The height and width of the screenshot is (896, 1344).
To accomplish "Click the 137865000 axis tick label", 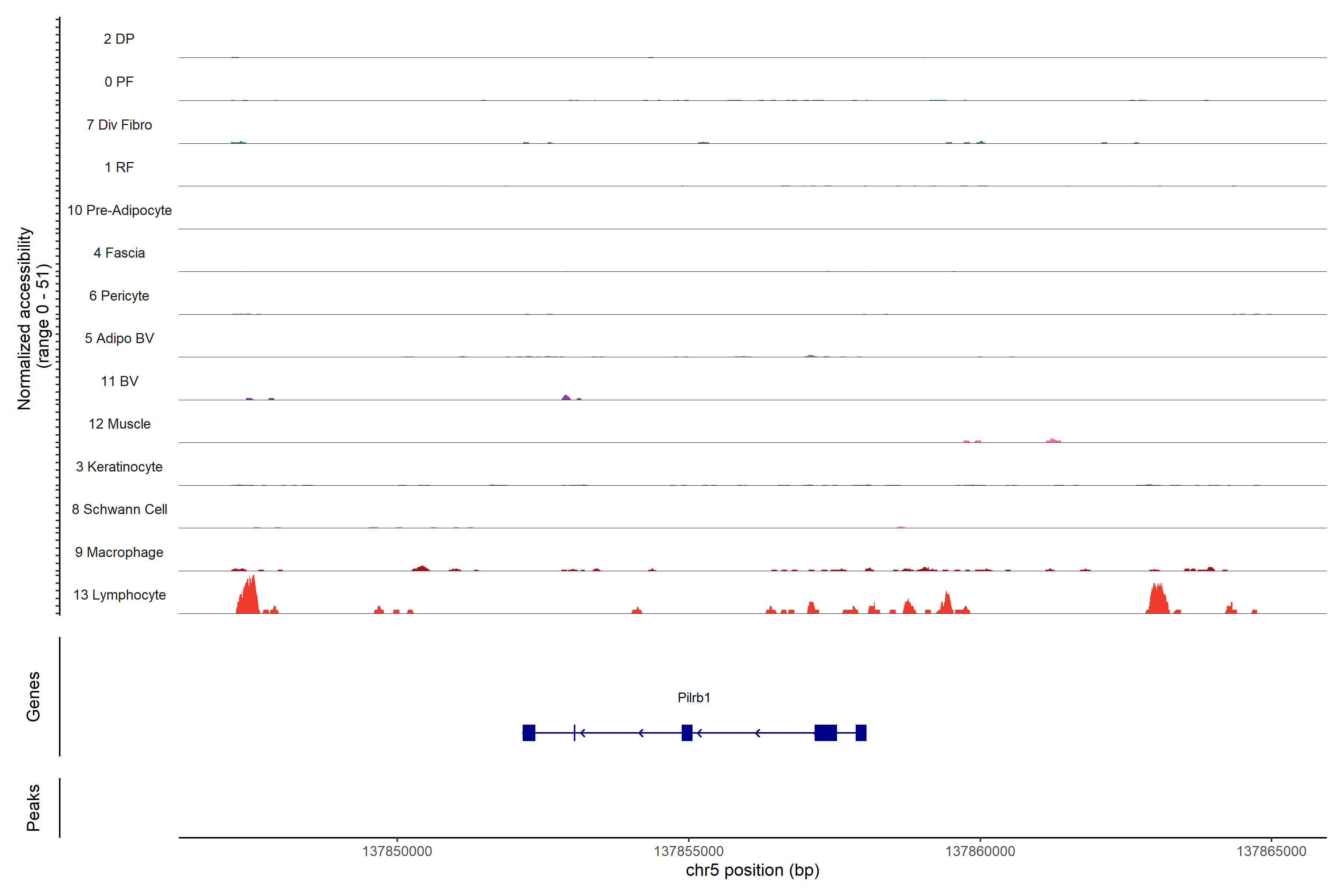I will [1272, 852].
